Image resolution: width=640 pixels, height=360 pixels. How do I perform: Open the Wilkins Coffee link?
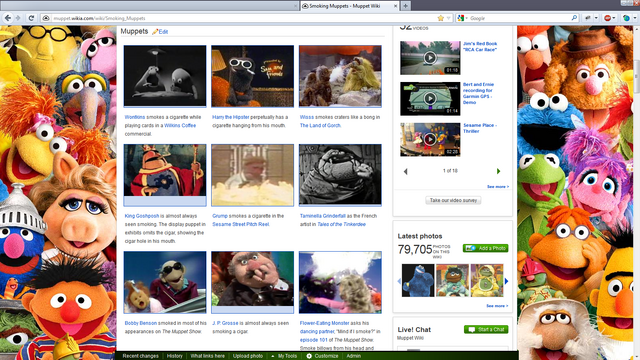[x=180, y=126]
